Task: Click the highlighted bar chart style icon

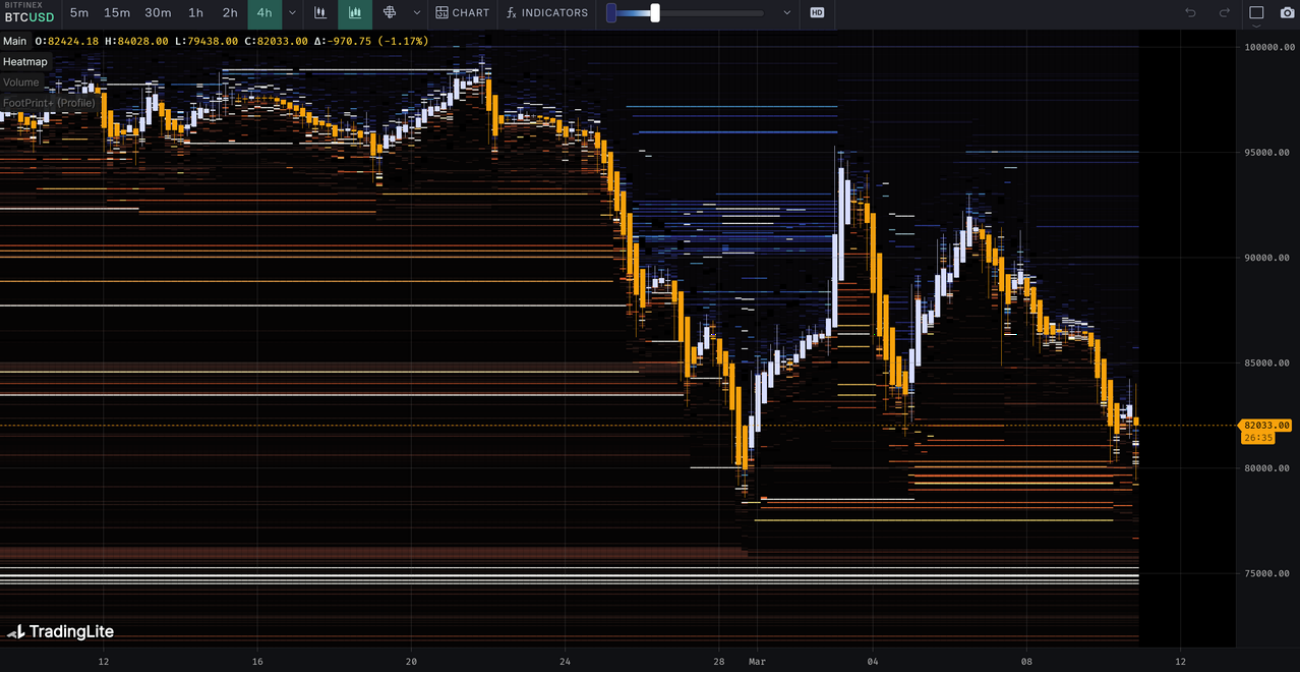Action: 355,13
